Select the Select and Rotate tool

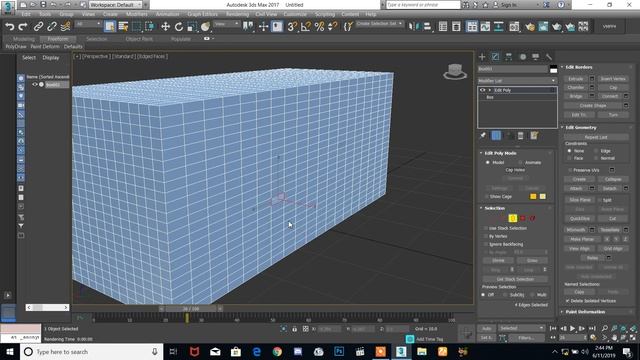coord(179,27)
